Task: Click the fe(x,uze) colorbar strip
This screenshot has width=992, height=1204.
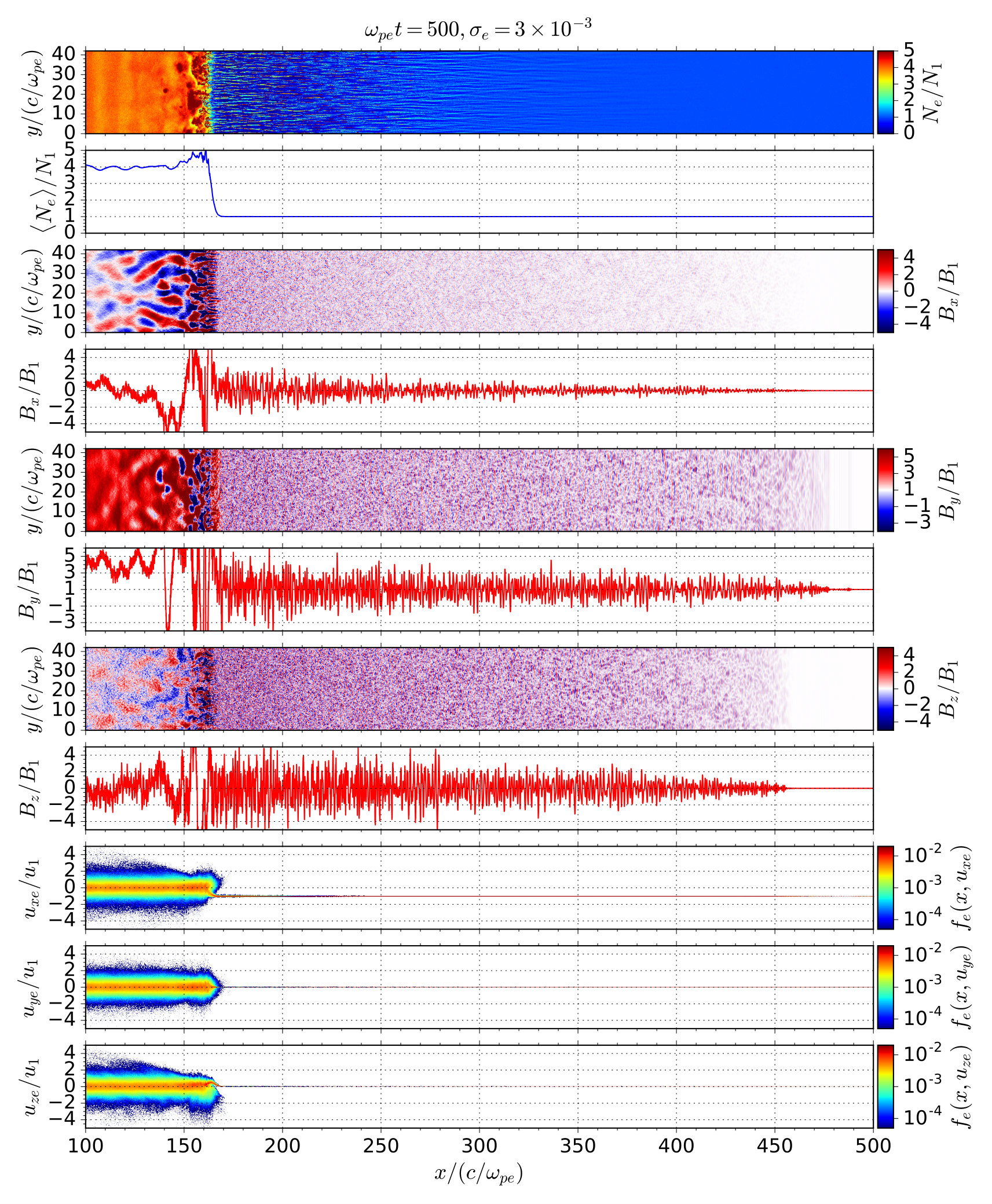Action: click(885, 1086)
